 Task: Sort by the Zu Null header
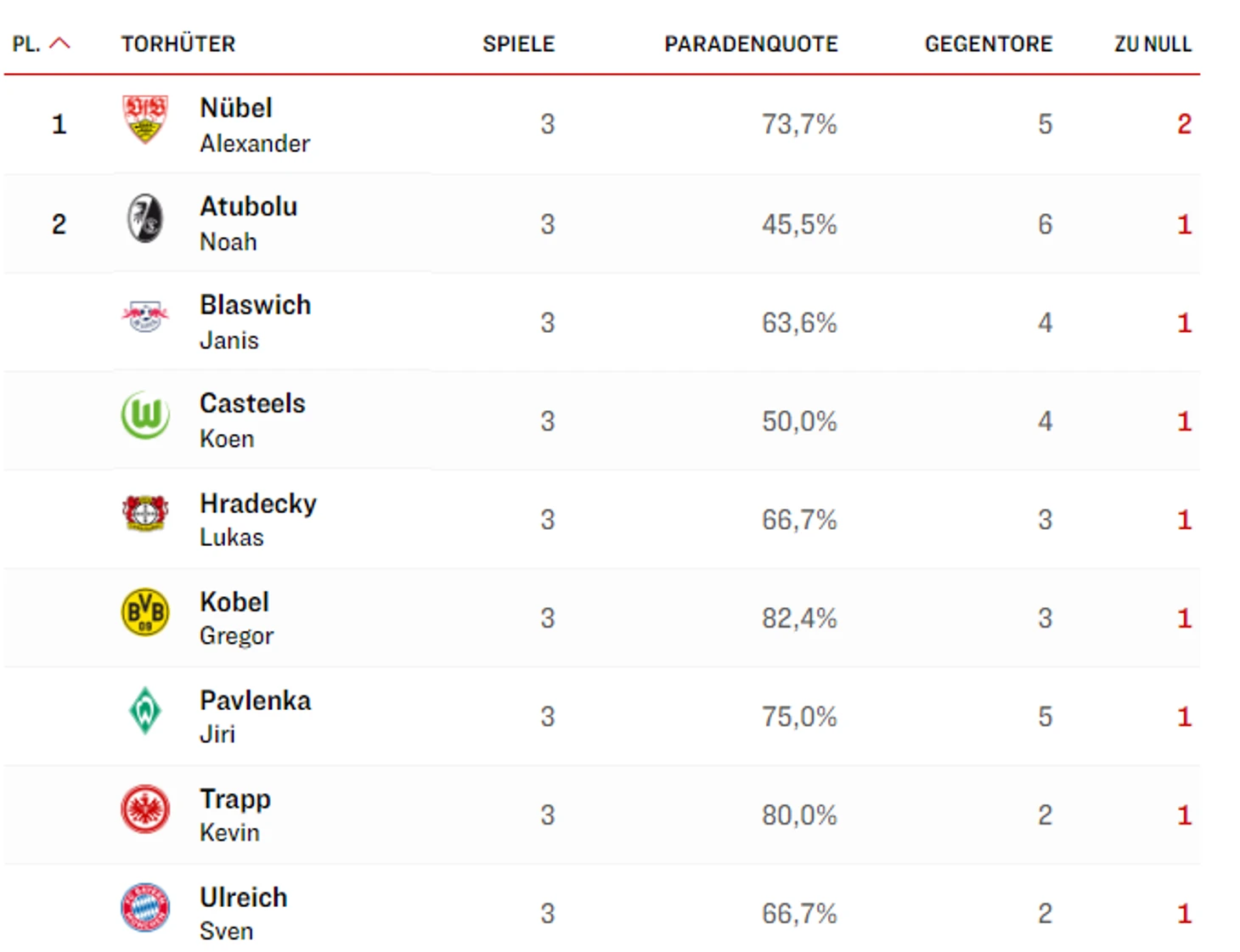click(1153, 44)
